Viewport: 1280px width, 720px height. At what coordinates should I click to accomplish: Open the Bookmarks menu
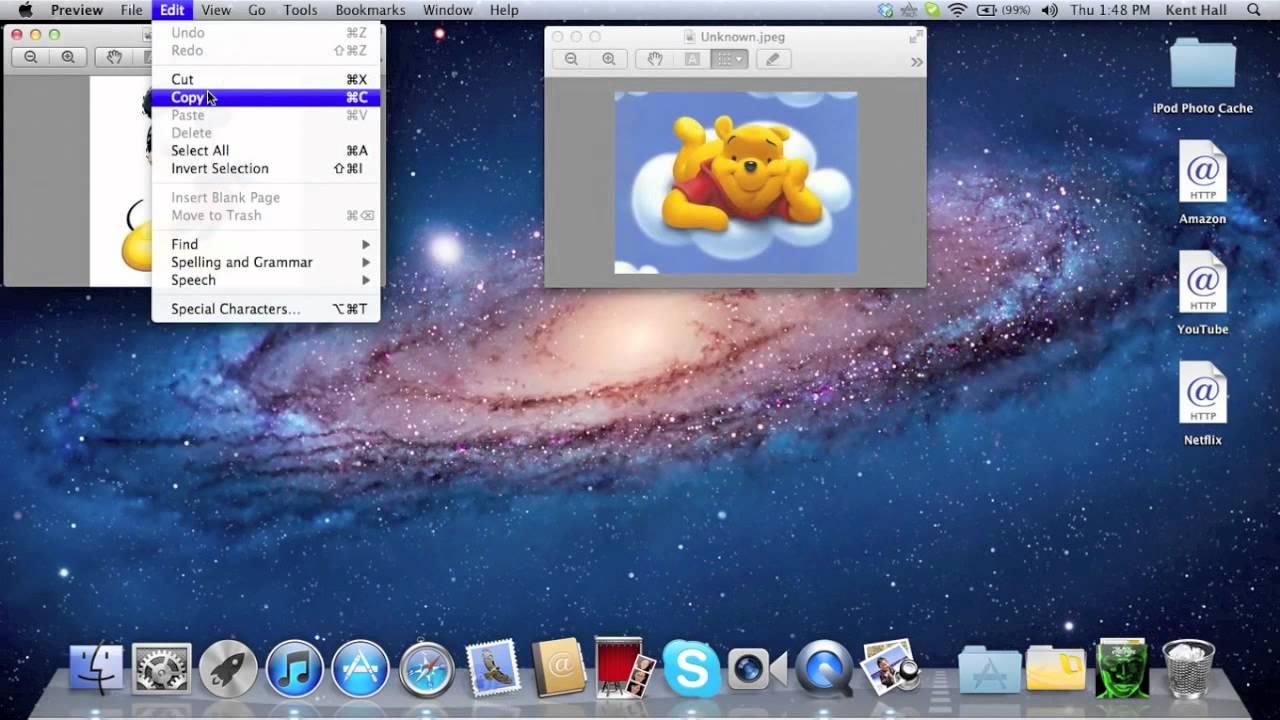tap(370, 10)
